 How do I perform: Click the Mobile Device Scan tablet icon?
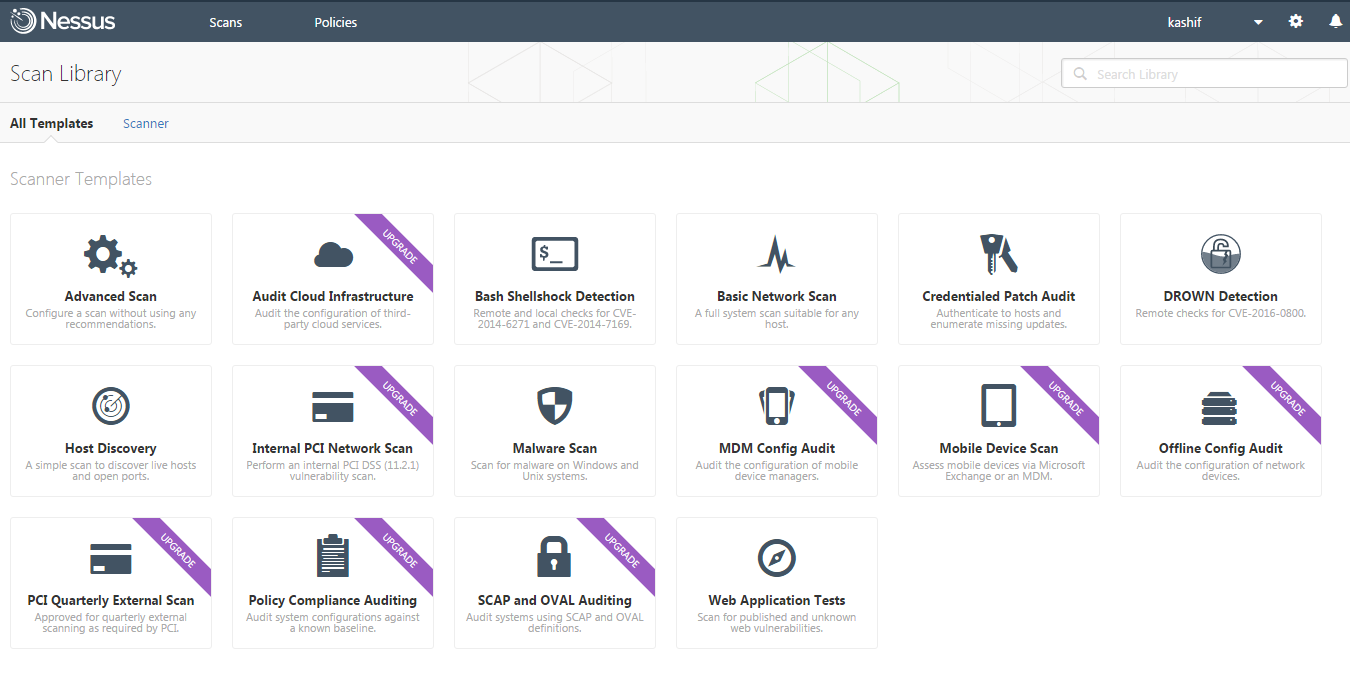tap(999, 406)
